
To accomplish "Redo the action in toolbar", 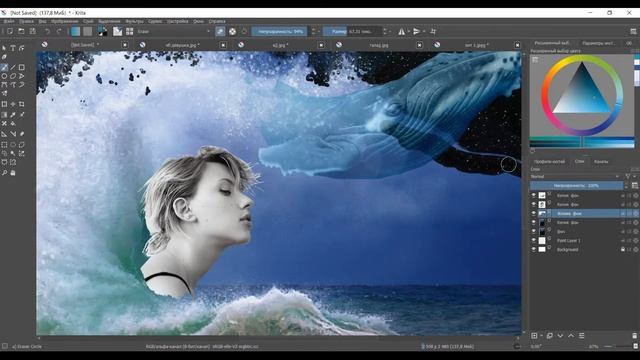I will 59,31.
